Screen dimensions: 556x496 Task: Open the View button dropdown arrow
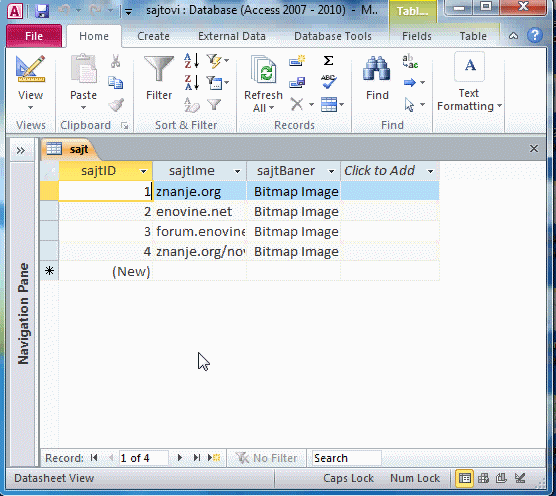[30, 107]
